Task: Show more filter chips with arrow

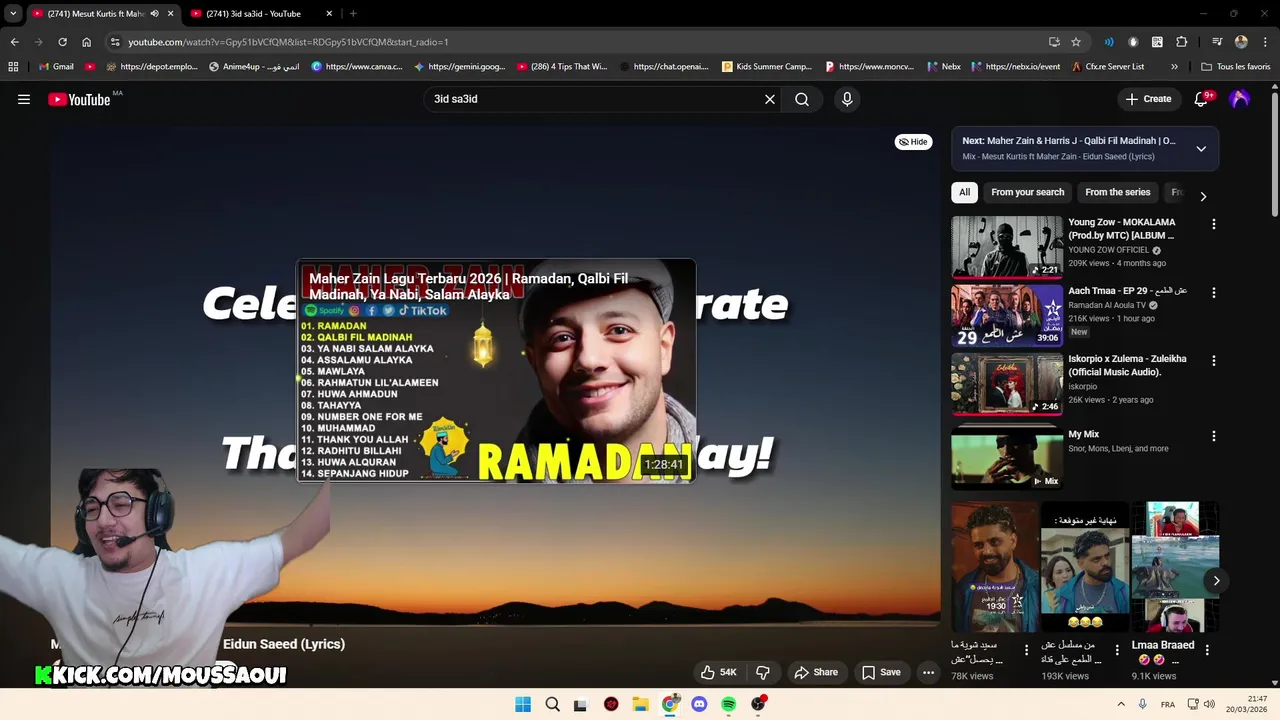Action: [x=1203, y=196]
